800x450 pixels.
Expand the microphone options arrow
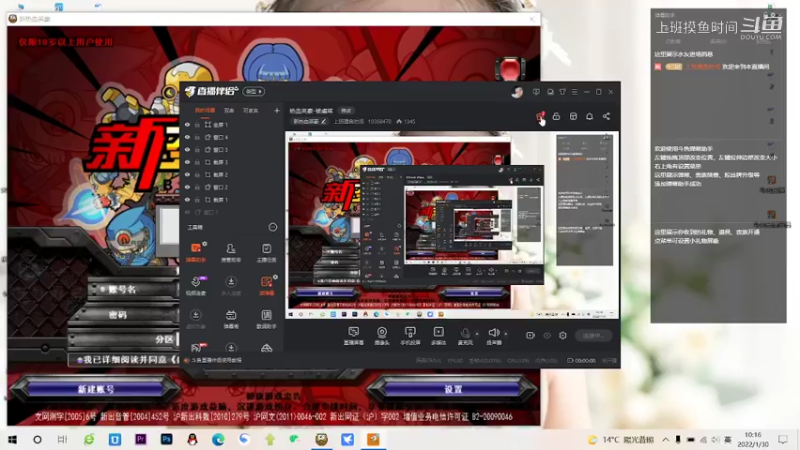tap(477, 334)
